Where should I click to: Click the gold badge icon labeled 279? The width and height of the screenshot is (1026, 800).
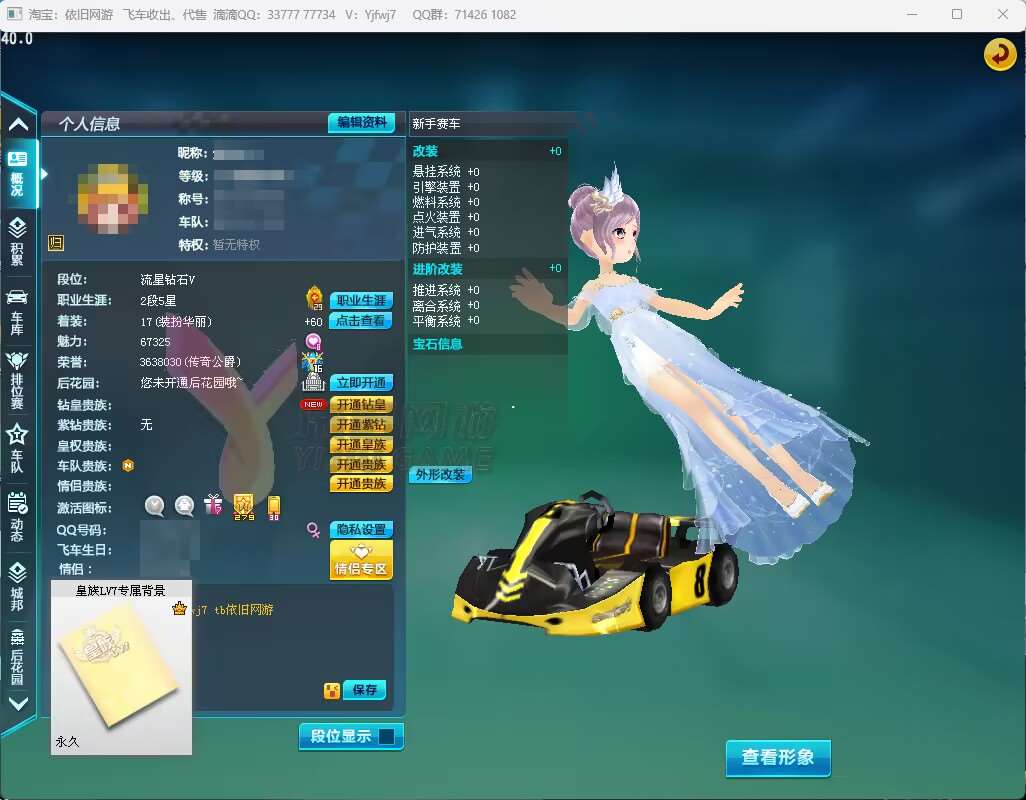(243, 507)
